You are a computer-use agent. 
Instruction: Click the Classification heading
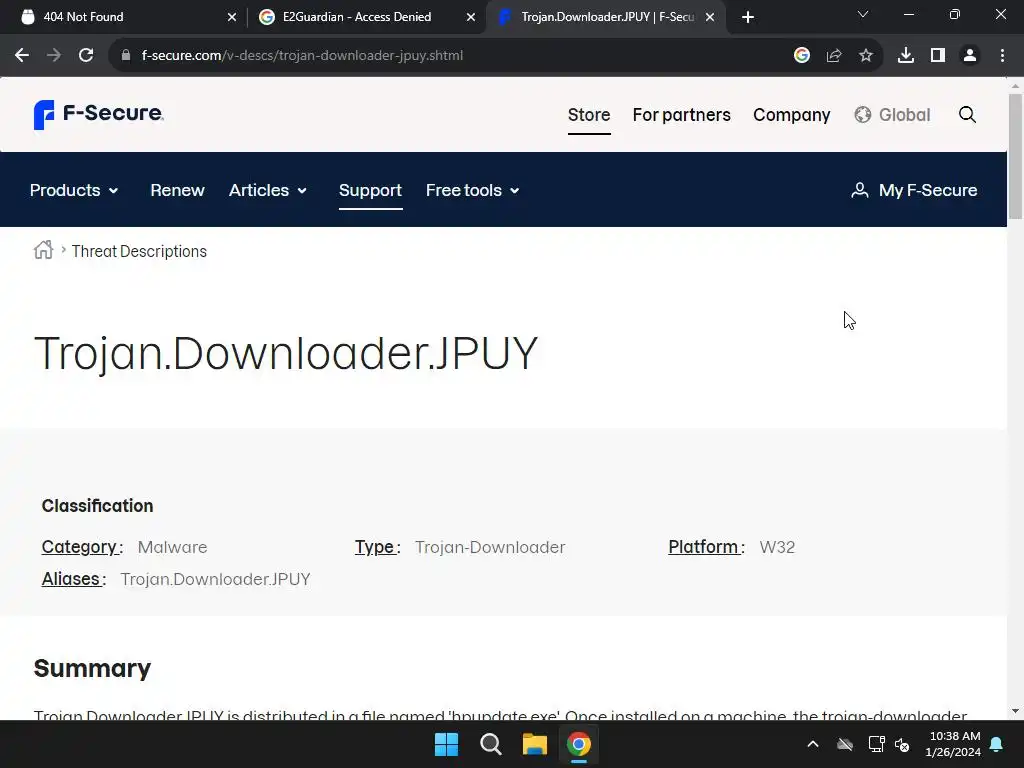(97, 505)
